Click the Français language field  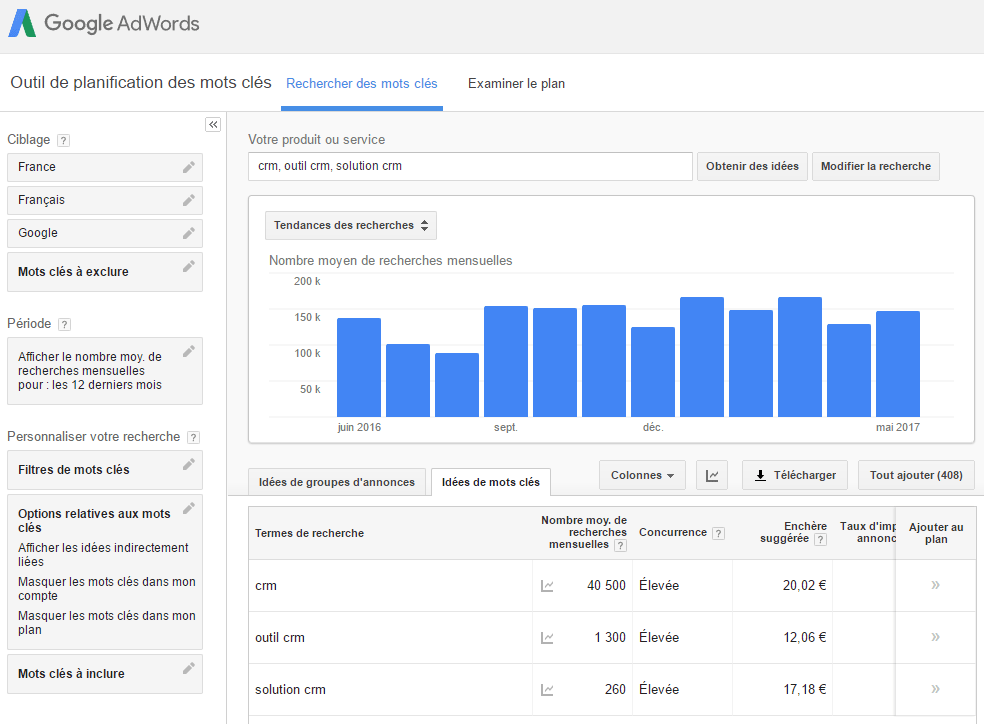[x=105, y=200]
